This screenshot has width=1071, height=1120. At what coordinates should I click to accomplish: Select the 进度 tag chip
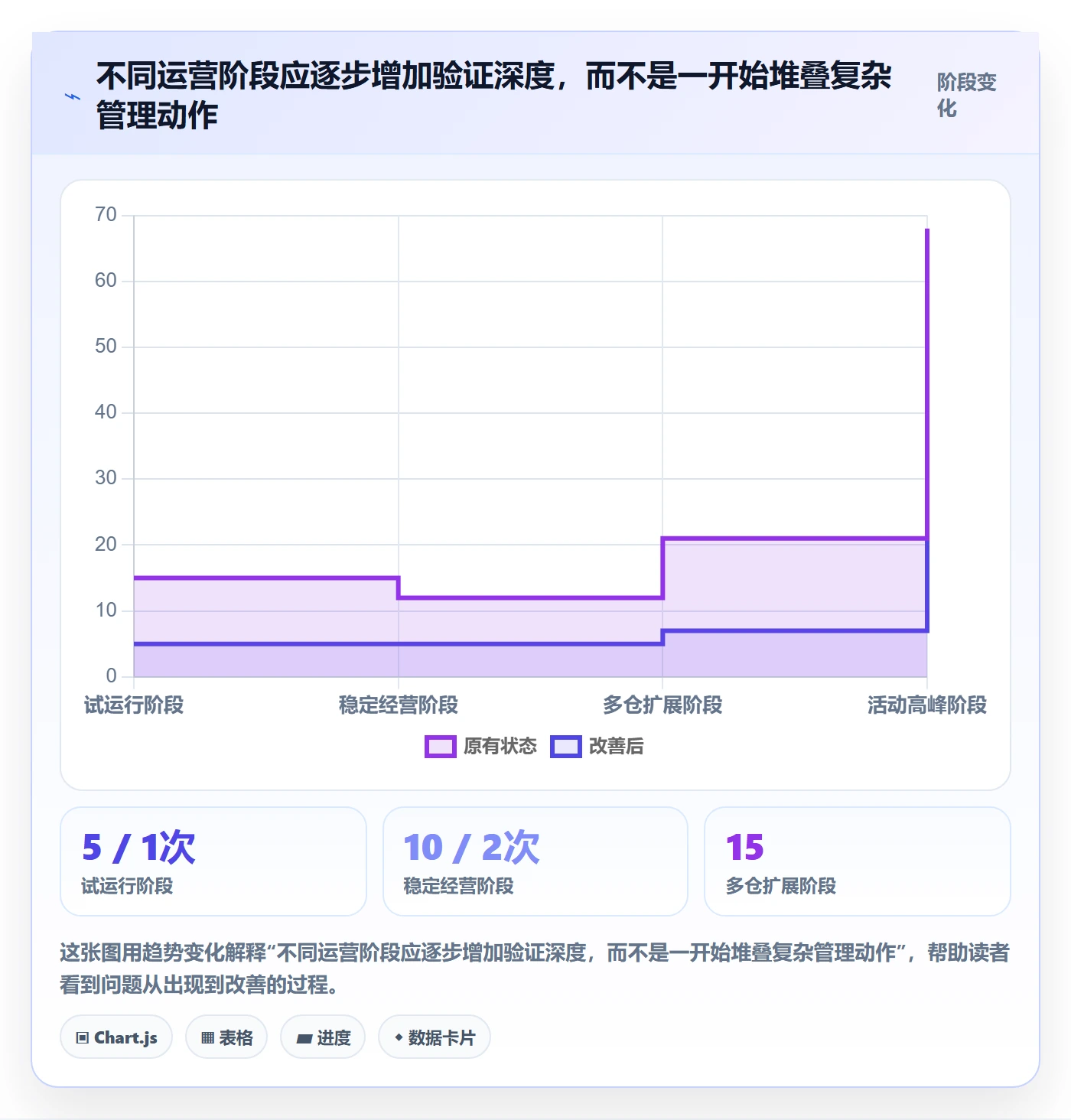(x=323, y=1037)
